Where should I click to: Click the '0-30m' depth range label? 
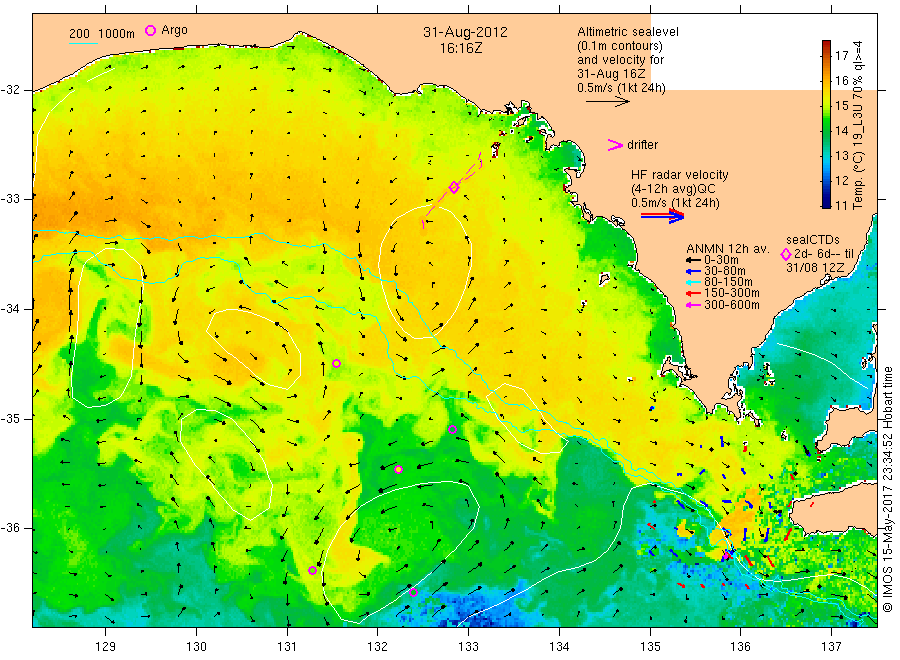click(x=721, y=260)
